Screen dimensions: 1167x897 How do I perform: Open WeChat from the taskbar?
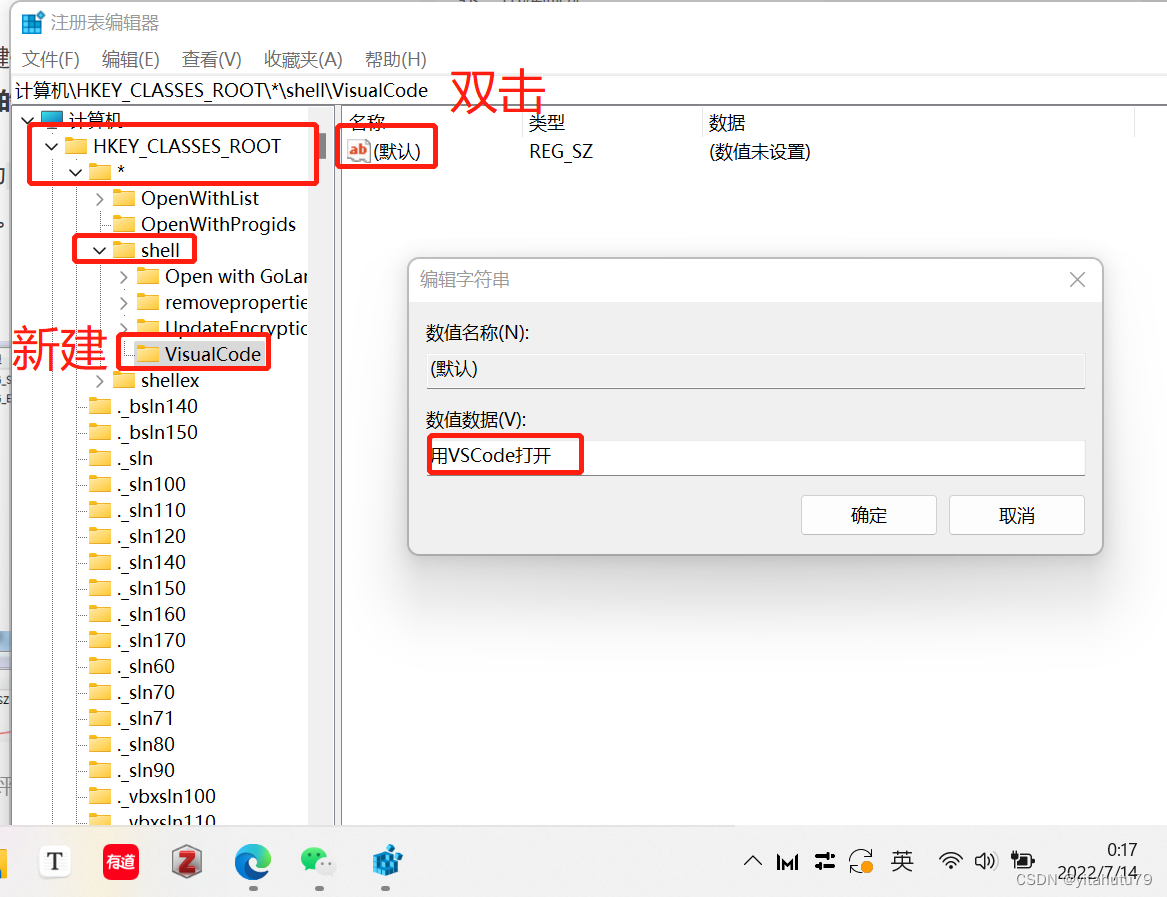coord(319,862)
